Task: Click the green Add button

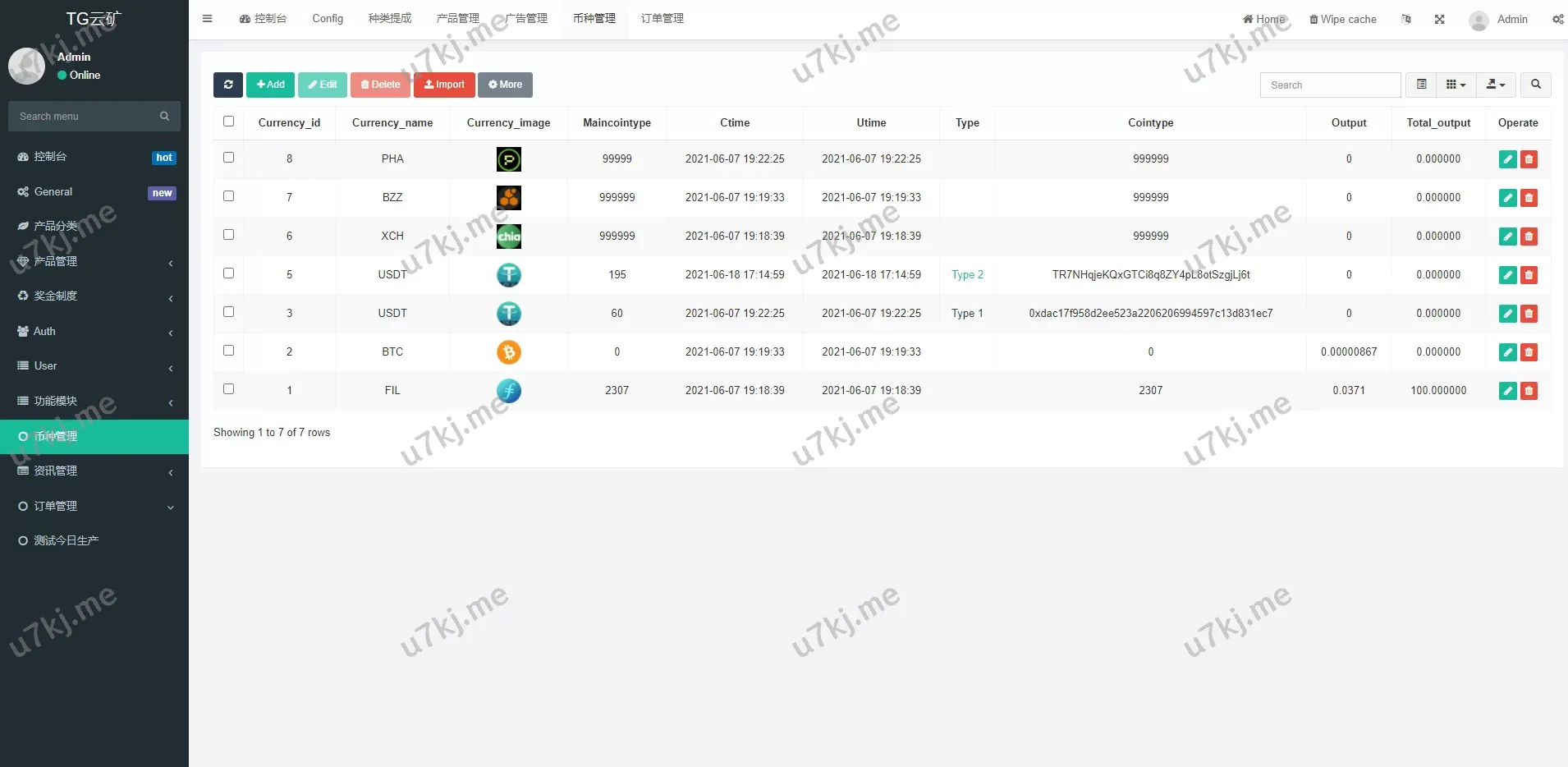Action: point(270,85)
